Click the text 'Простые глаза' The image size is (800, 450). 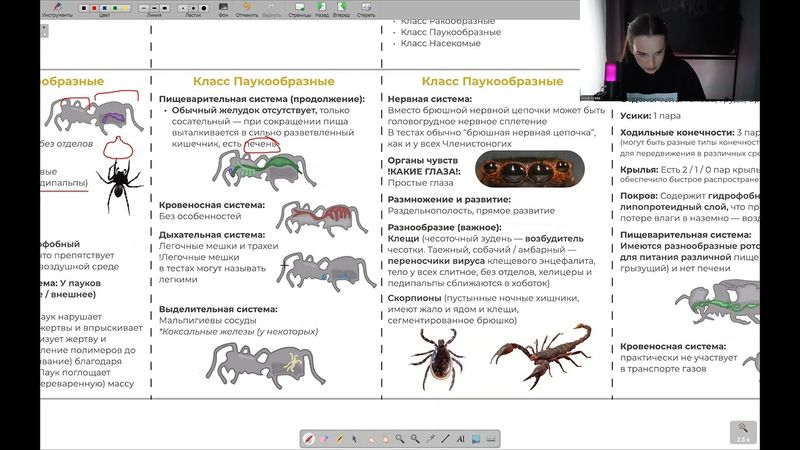point(420,183)
